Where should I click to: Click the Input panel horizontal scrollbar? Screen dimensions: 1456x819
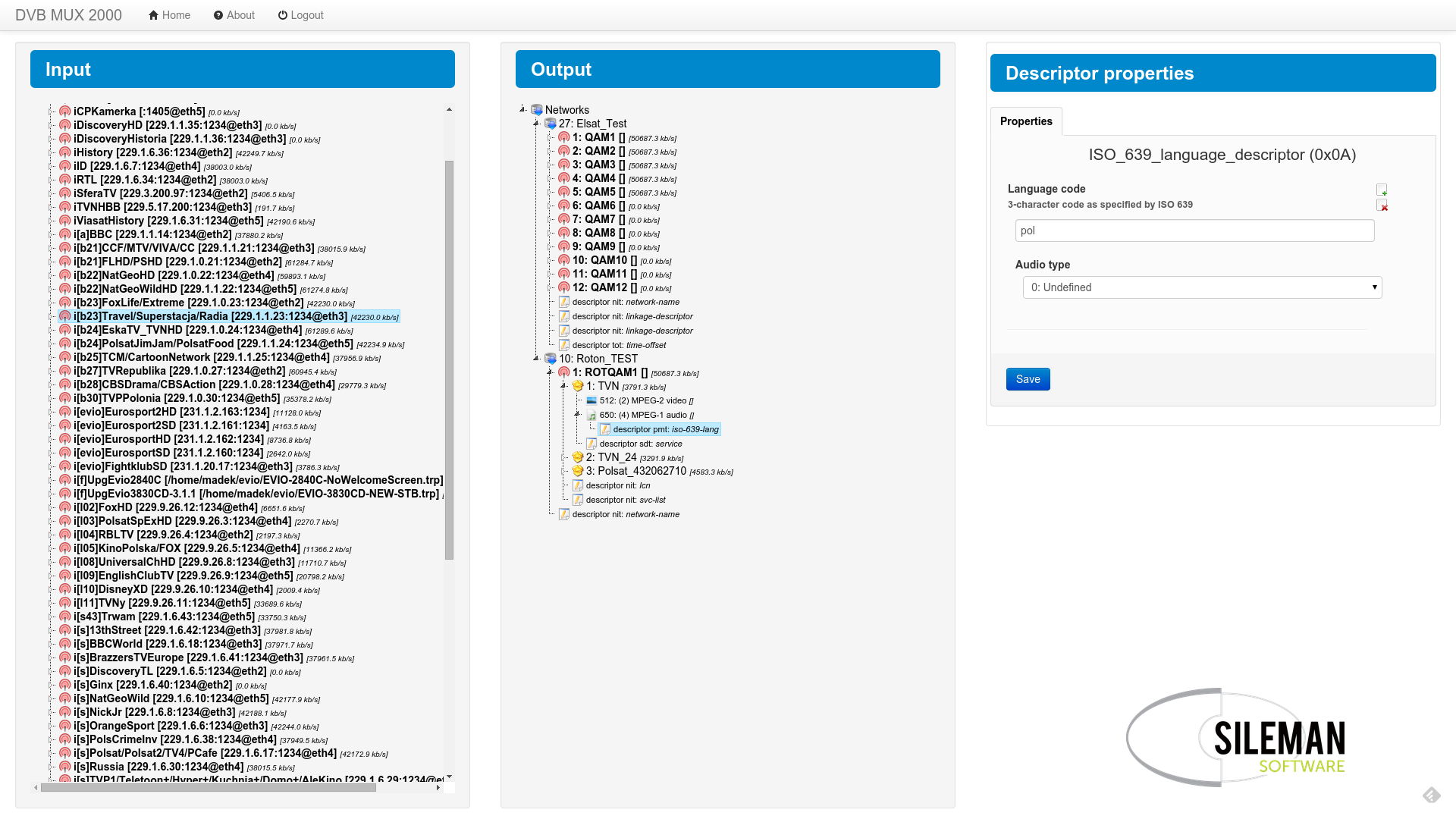coord(209,787)
